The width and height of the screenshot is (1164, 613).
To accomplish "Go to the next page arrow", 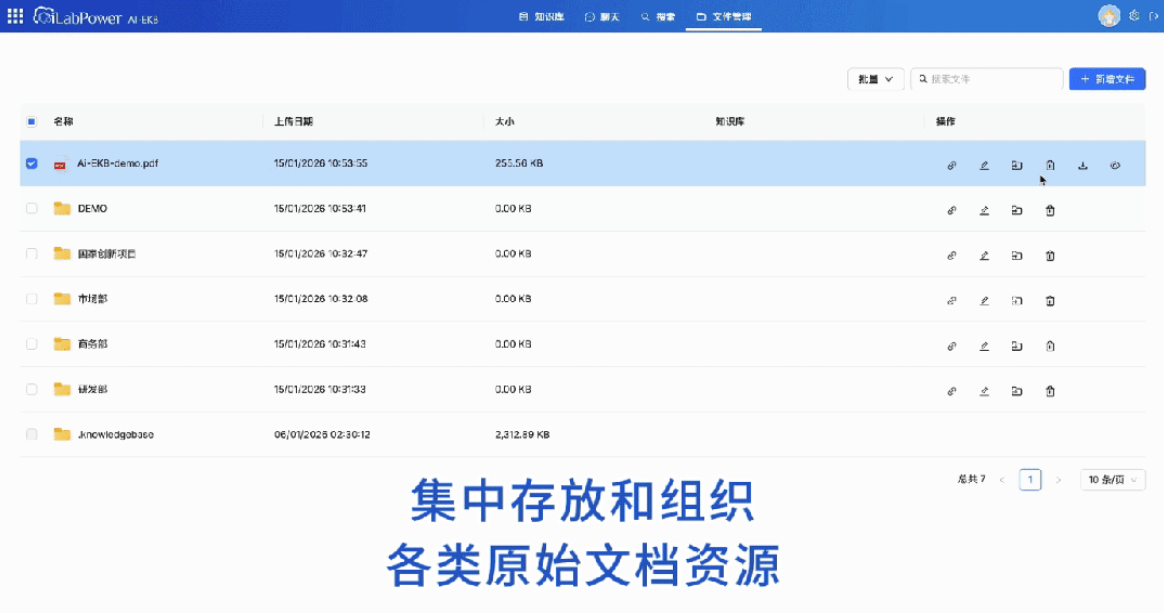I will (x=1059, y=480).
